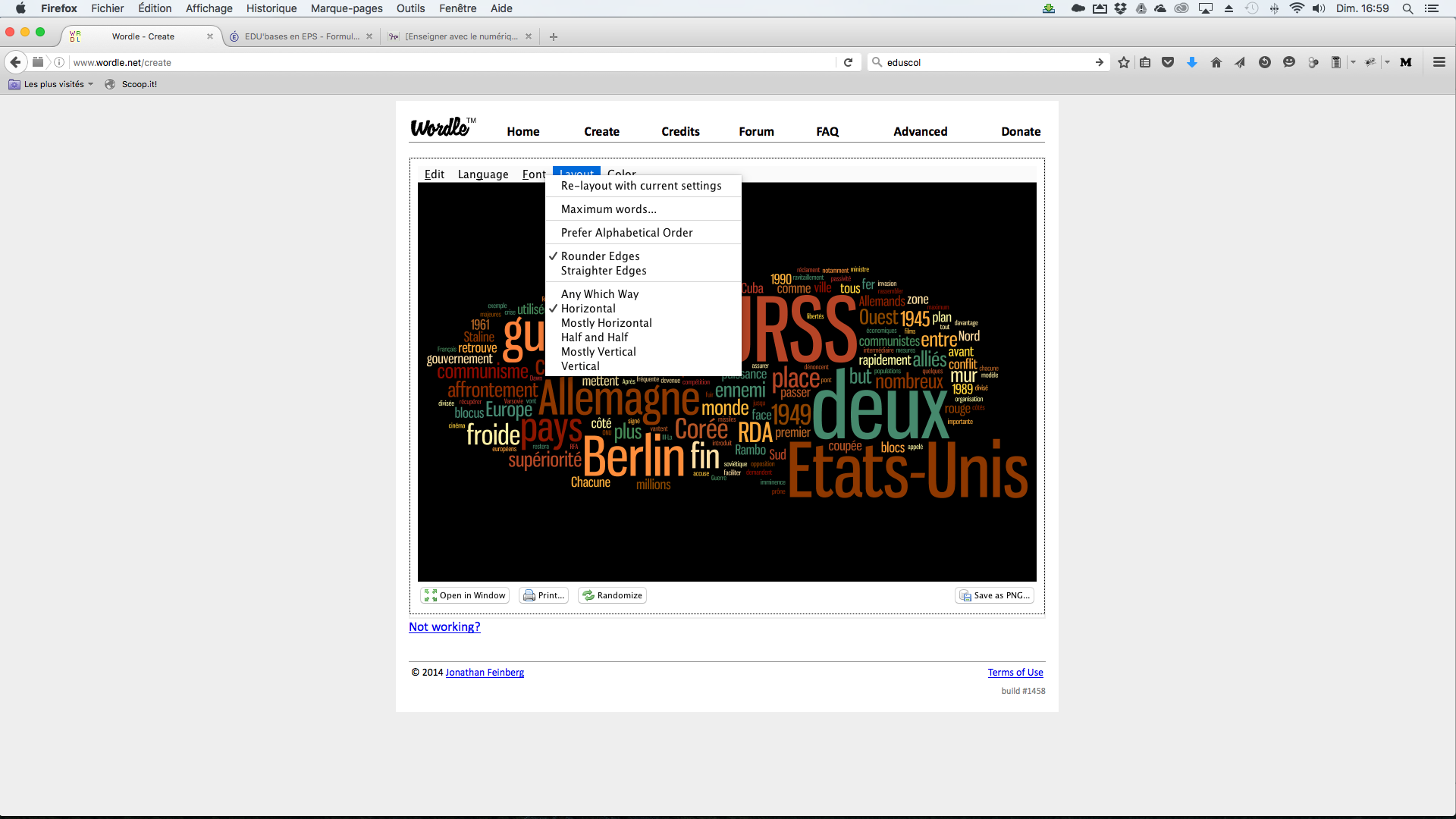Viewport: 1456px width, 819px height.
Task: Select the Straighter Edges option
Action: point(604,271)
